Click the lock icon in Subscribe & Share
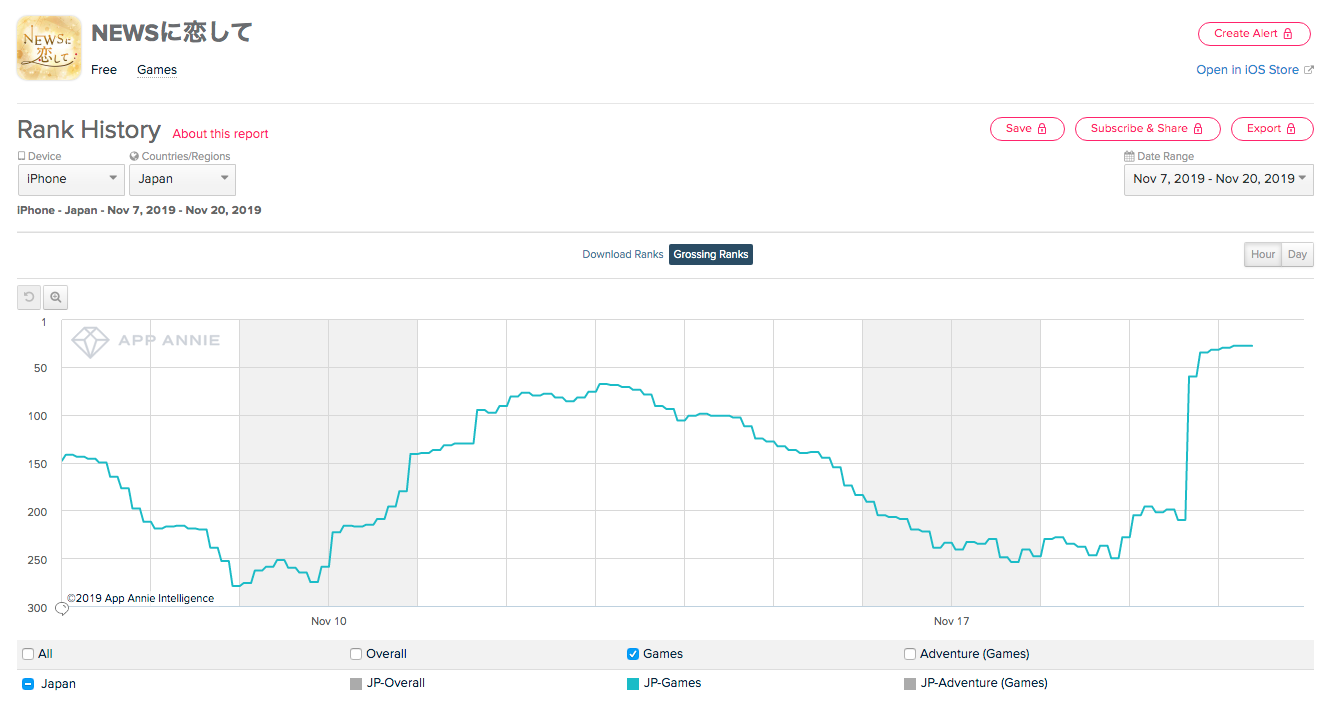 [x=1199, y=129]
